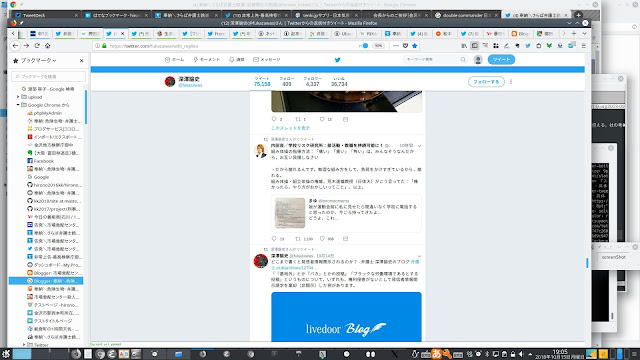Bookmark this page with the blue star icon
The width and height of the screenshot is (640, 360).
coord(415,46)
